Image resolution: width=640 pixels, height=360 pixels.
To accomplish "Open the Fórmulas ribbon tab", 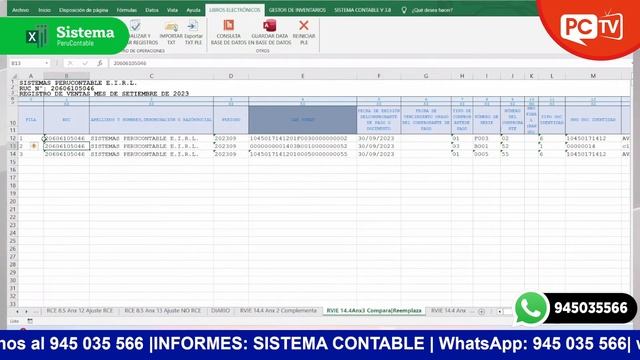I will point(127,10).
